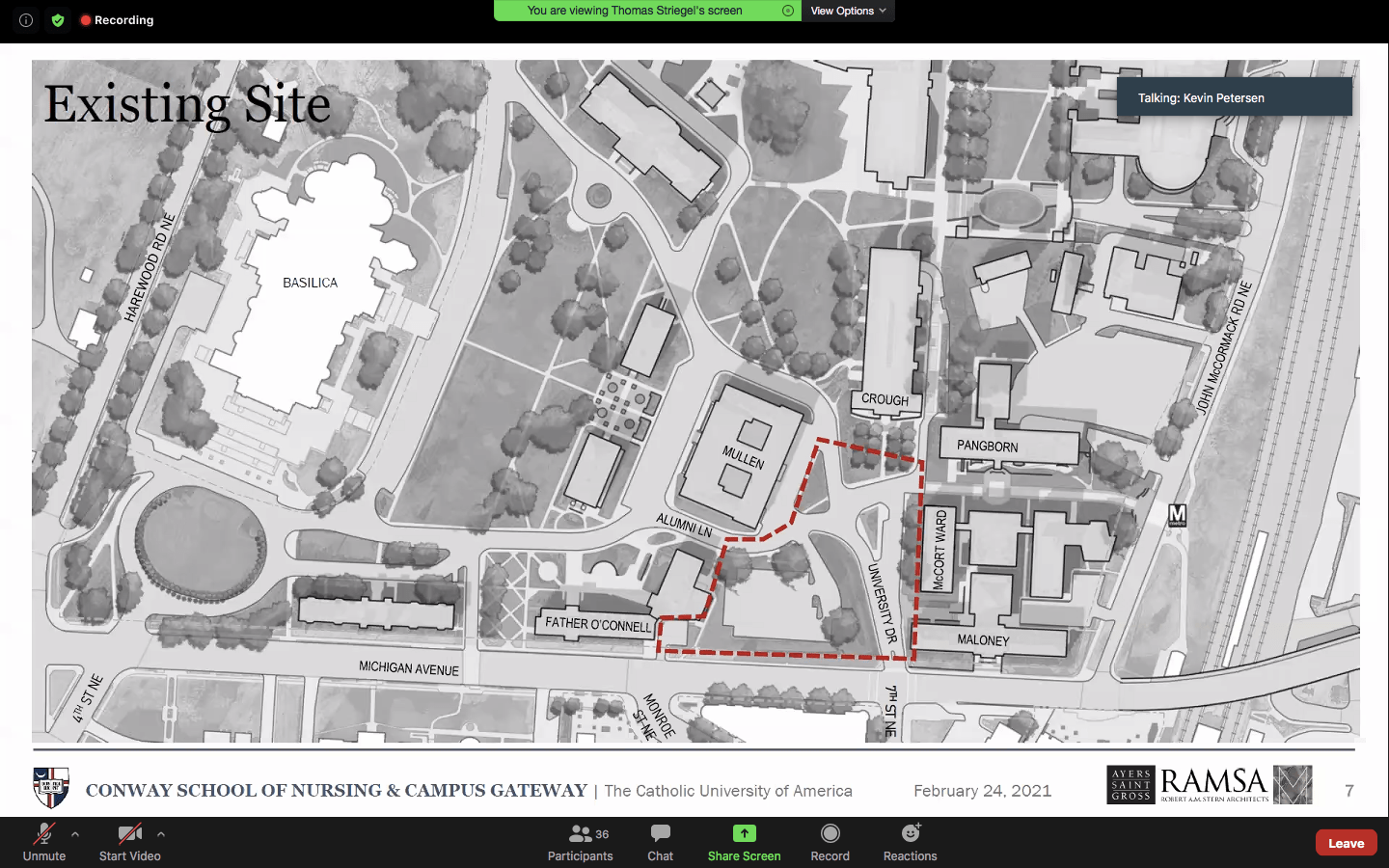Viewport: 1389px width, 868px height.
Task: Open the meeting information icon
Action: [25, 19]
